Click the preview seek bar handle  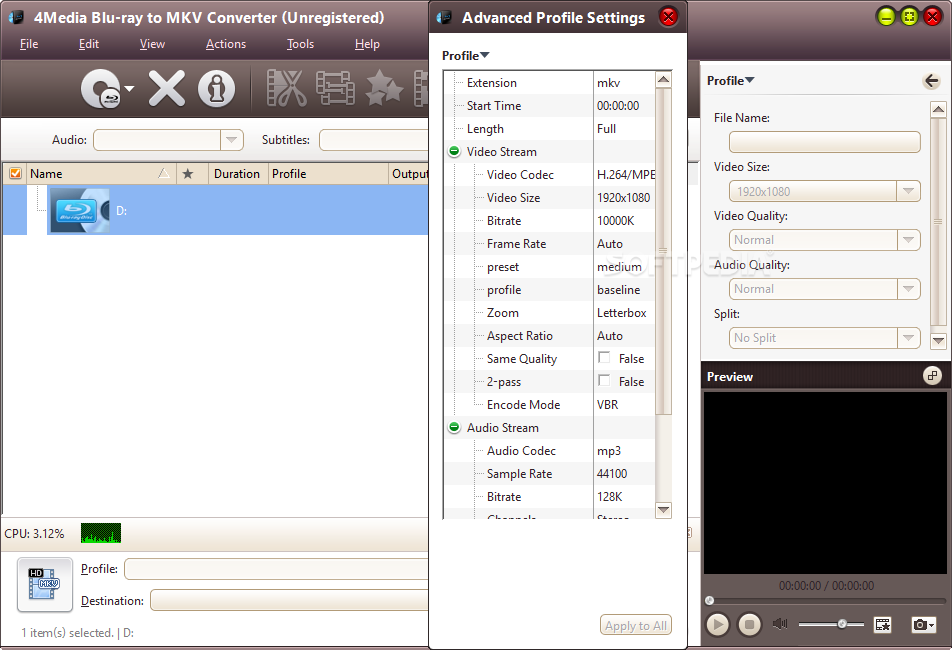(709, 601)
